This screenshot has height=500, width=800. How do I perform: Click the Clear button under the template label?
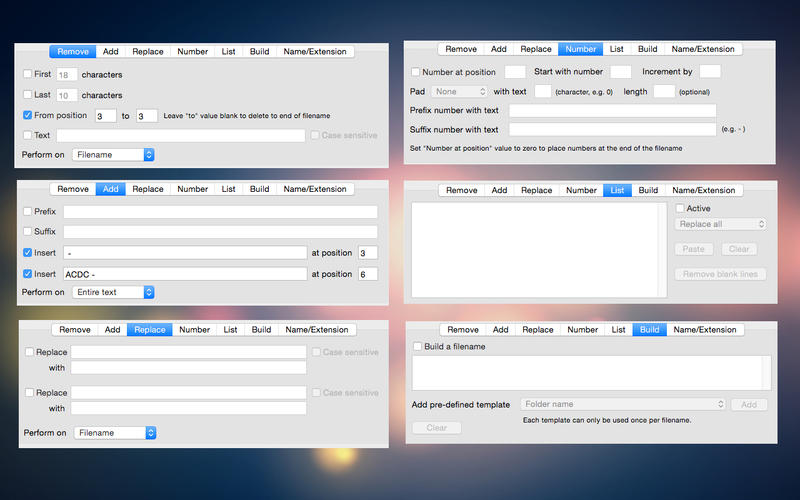tap(436, 427)
